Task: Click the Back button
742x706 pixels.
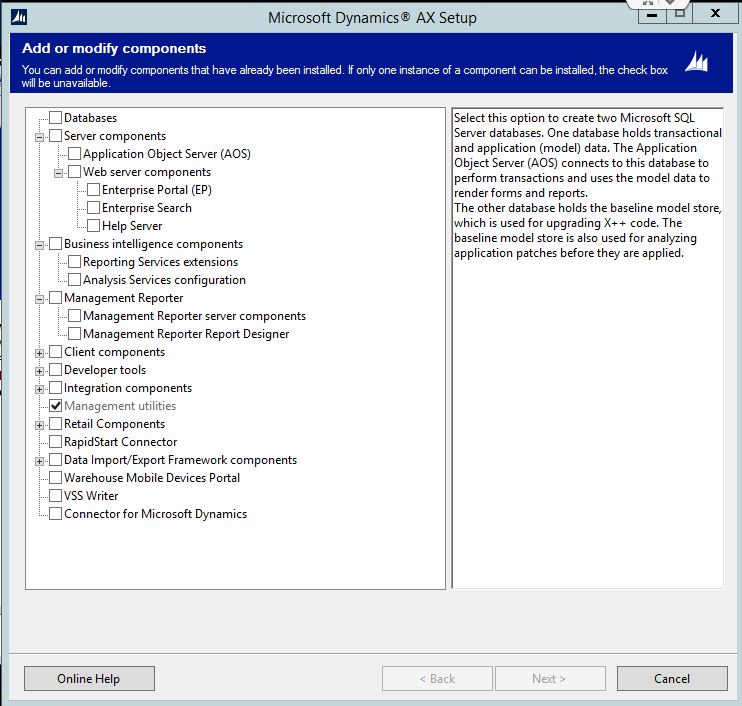Action: (x=437, y=679)
